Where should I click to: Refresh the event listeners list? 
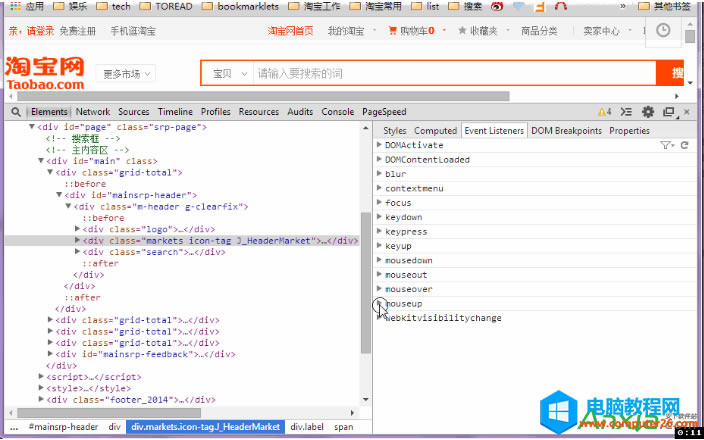(685, 145)
